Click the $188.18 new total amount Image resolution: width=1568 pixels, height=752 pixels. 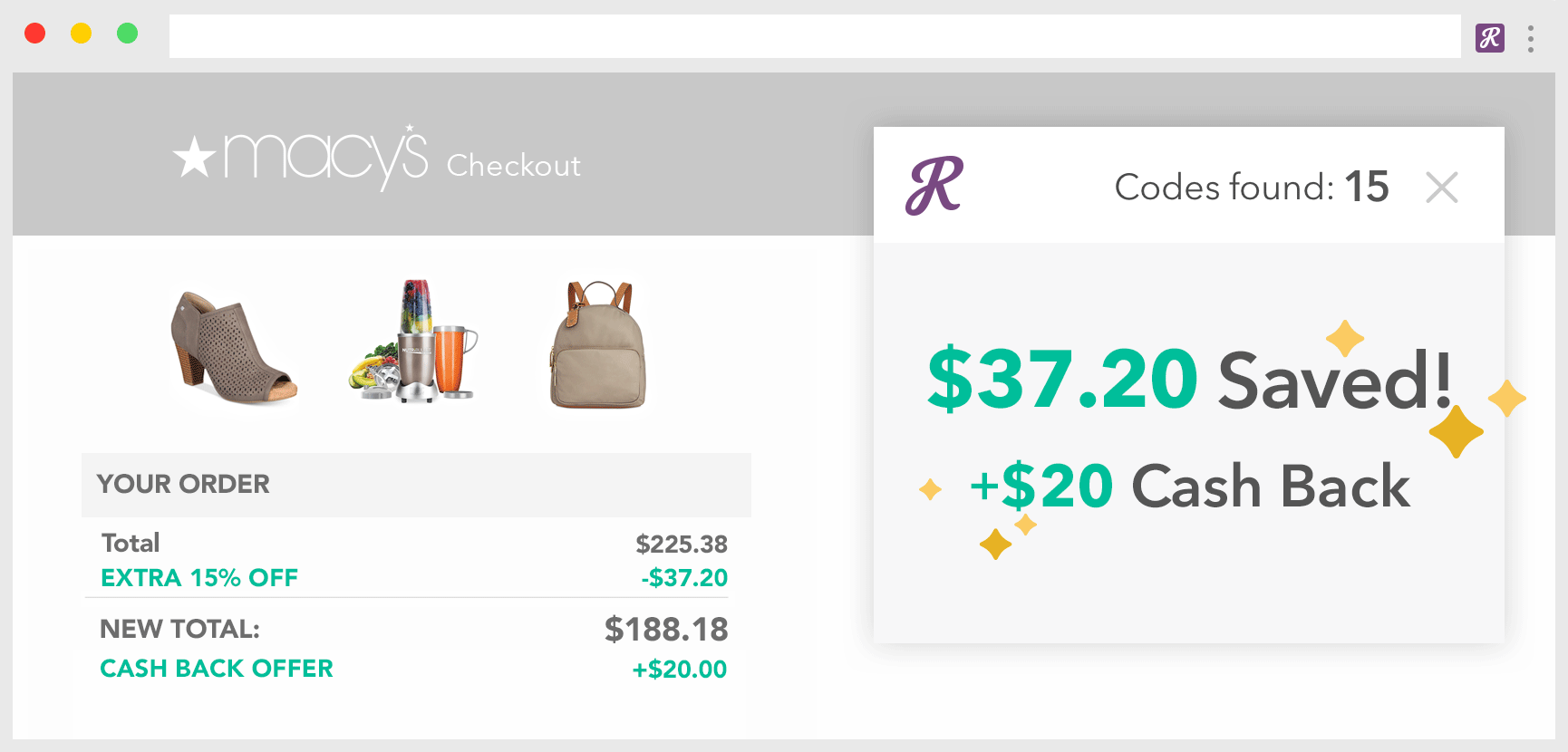click(x=666, y=629)
